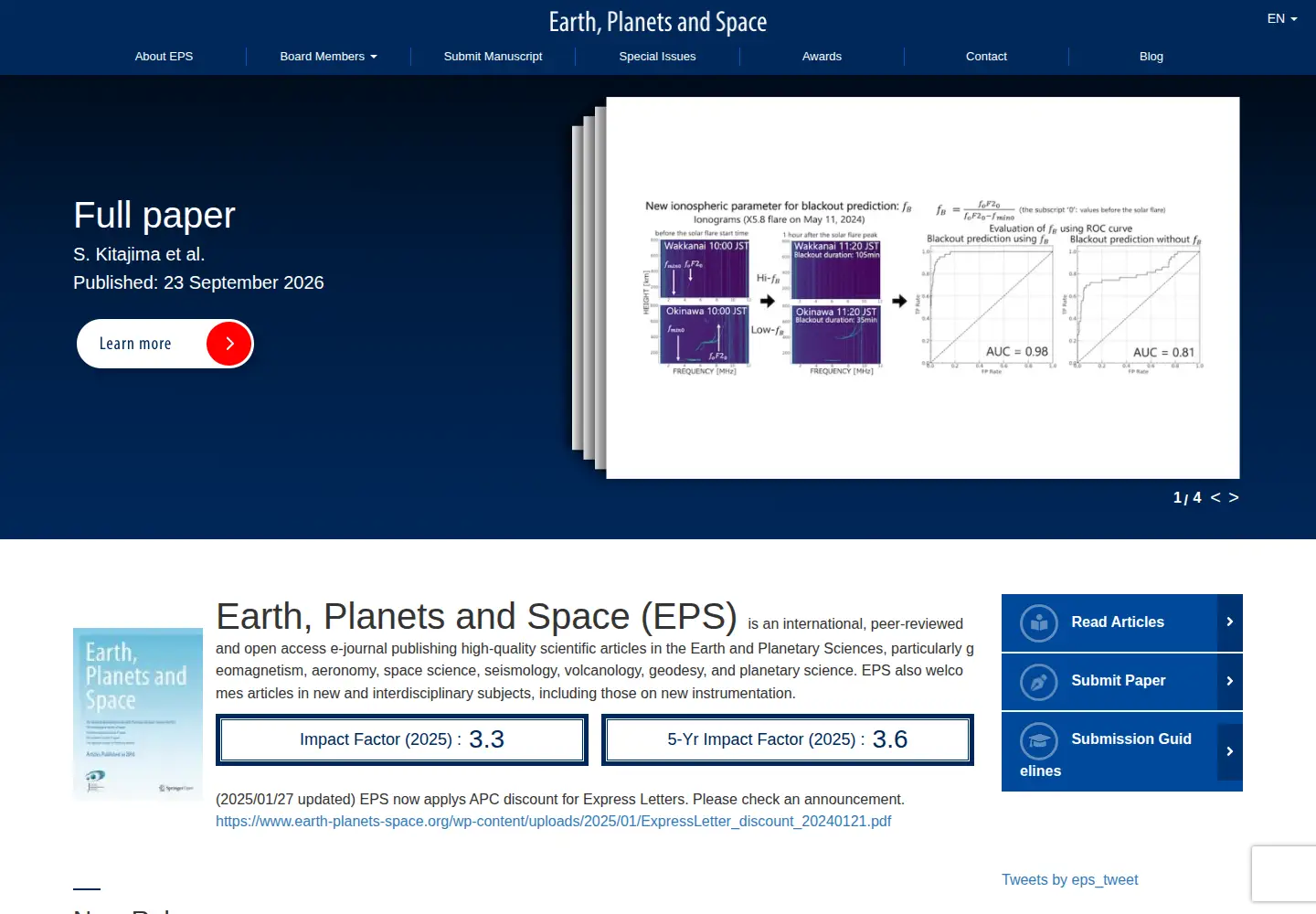Click the red arrow circle on Learn more
The height and width of the screenshot is (914, 1316).
coord(229,344)
